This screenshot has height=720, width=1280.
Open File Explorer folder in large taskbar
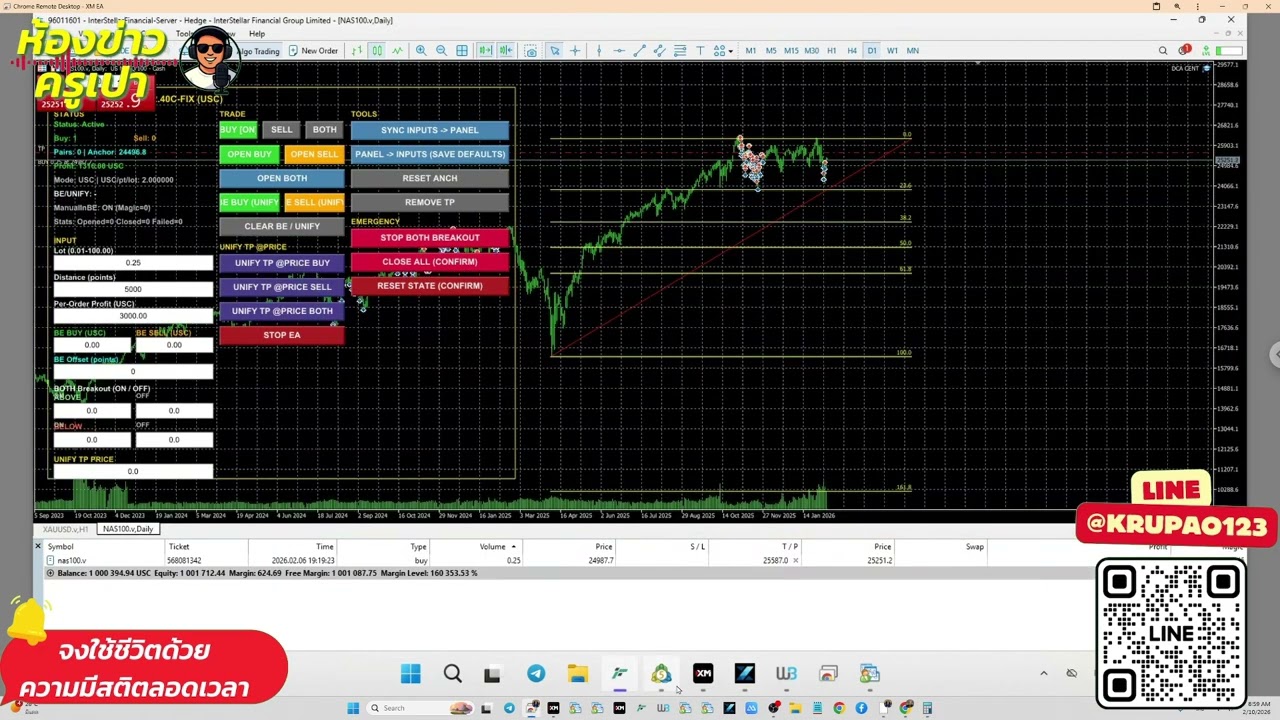pos(578,674)
